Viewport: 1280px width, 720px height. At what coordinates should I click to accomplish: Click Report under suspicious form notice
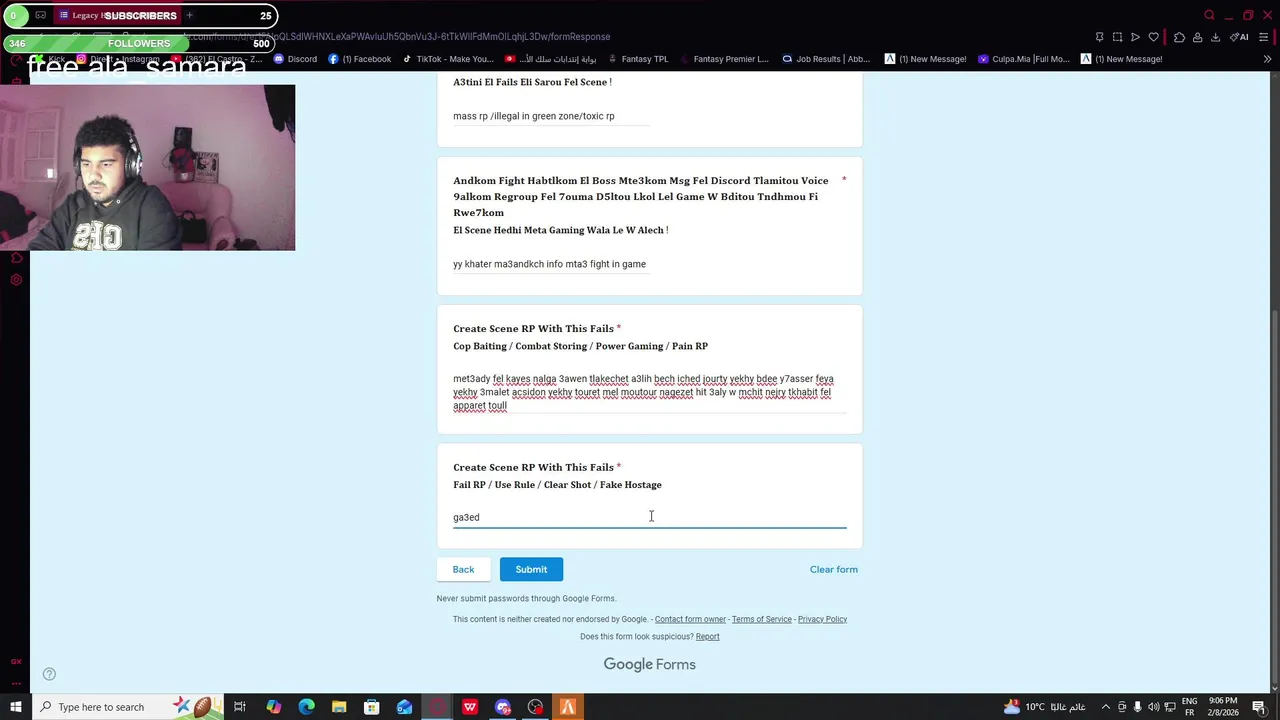(x=707, y=636)
